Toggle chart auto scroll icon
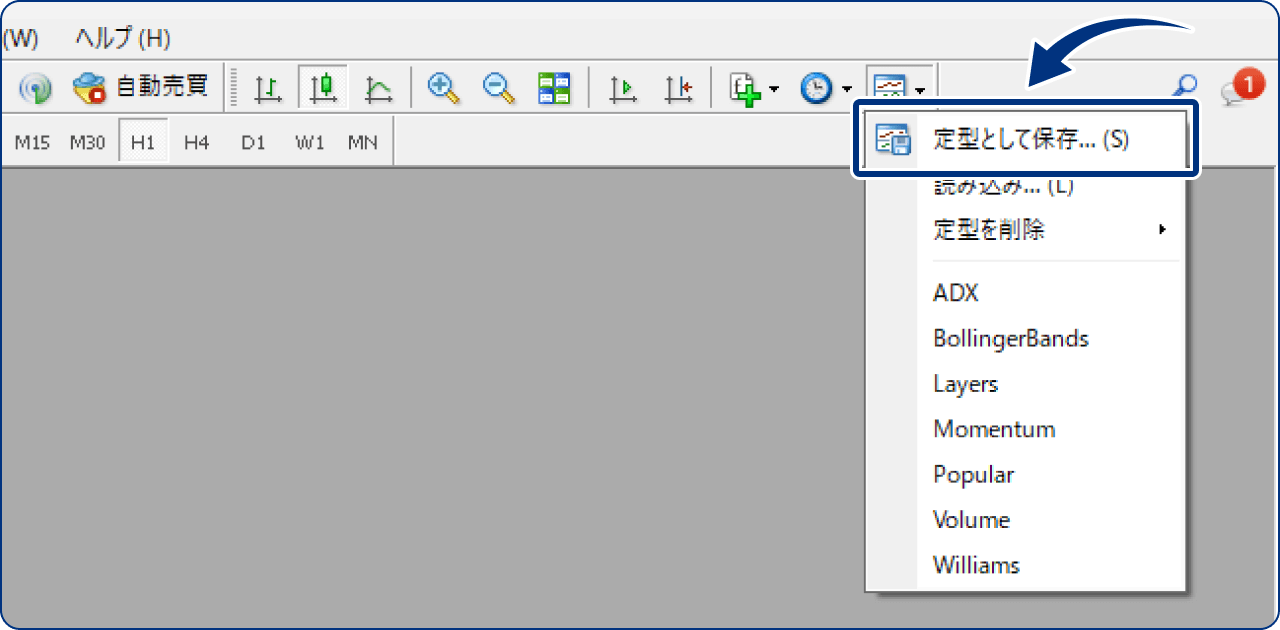 point(624,89)
